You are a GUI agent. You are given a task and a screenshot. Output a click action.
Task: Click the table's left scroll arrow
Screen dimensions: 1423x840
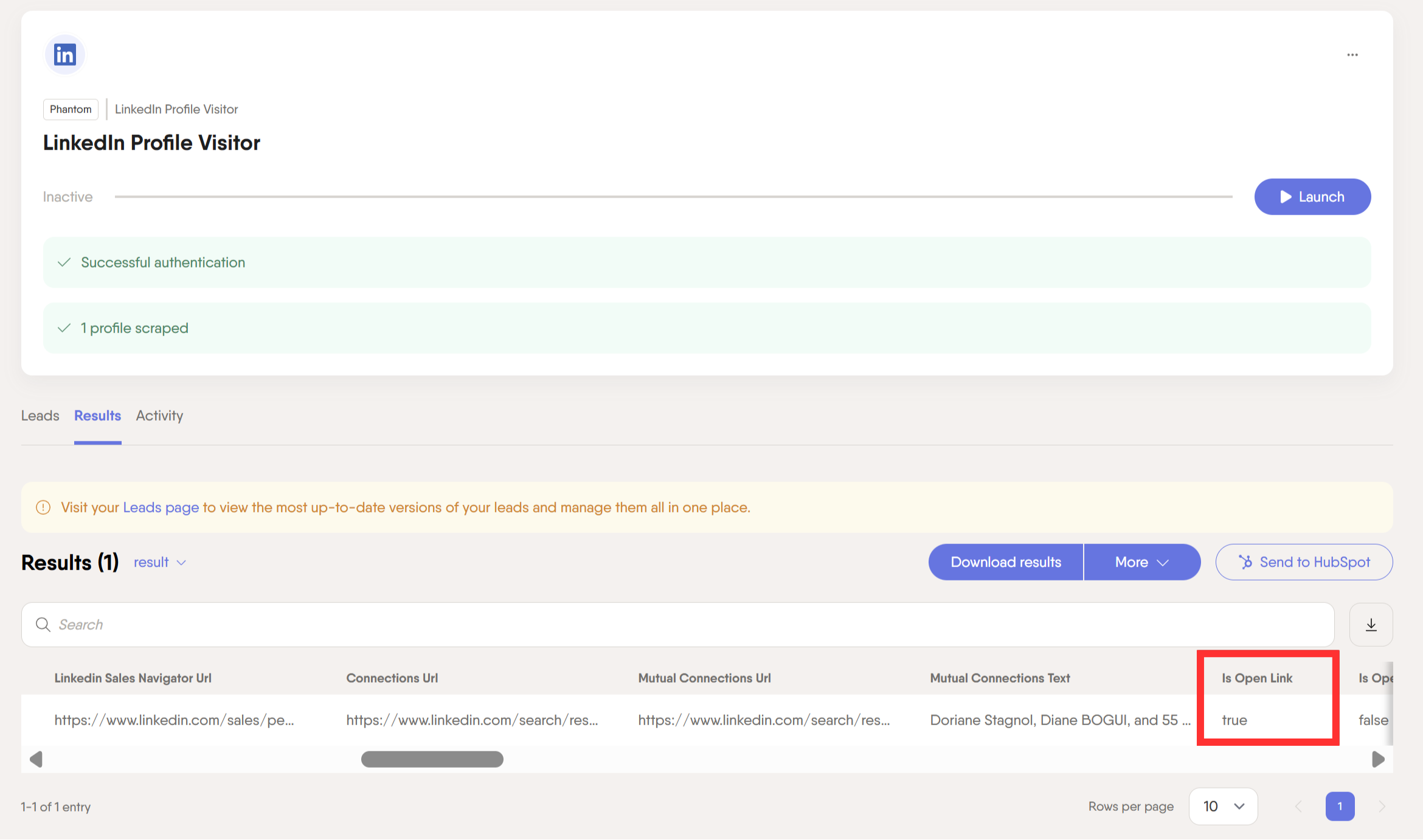(x=36, y=759)
